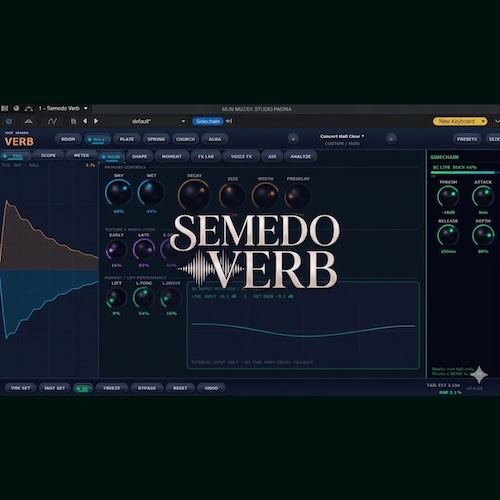Toggle the FREEZE button
Viewport: 500px width, 500px height.
tap(112, 388)
